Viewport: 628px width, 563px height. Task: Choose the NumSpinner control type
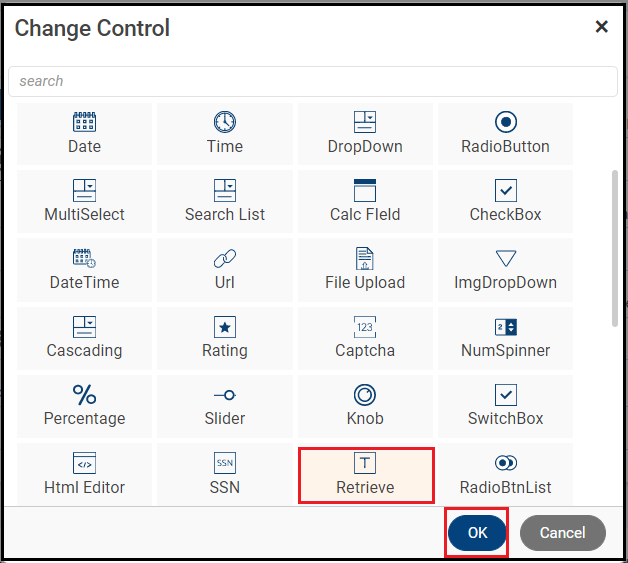click(505, 337)
